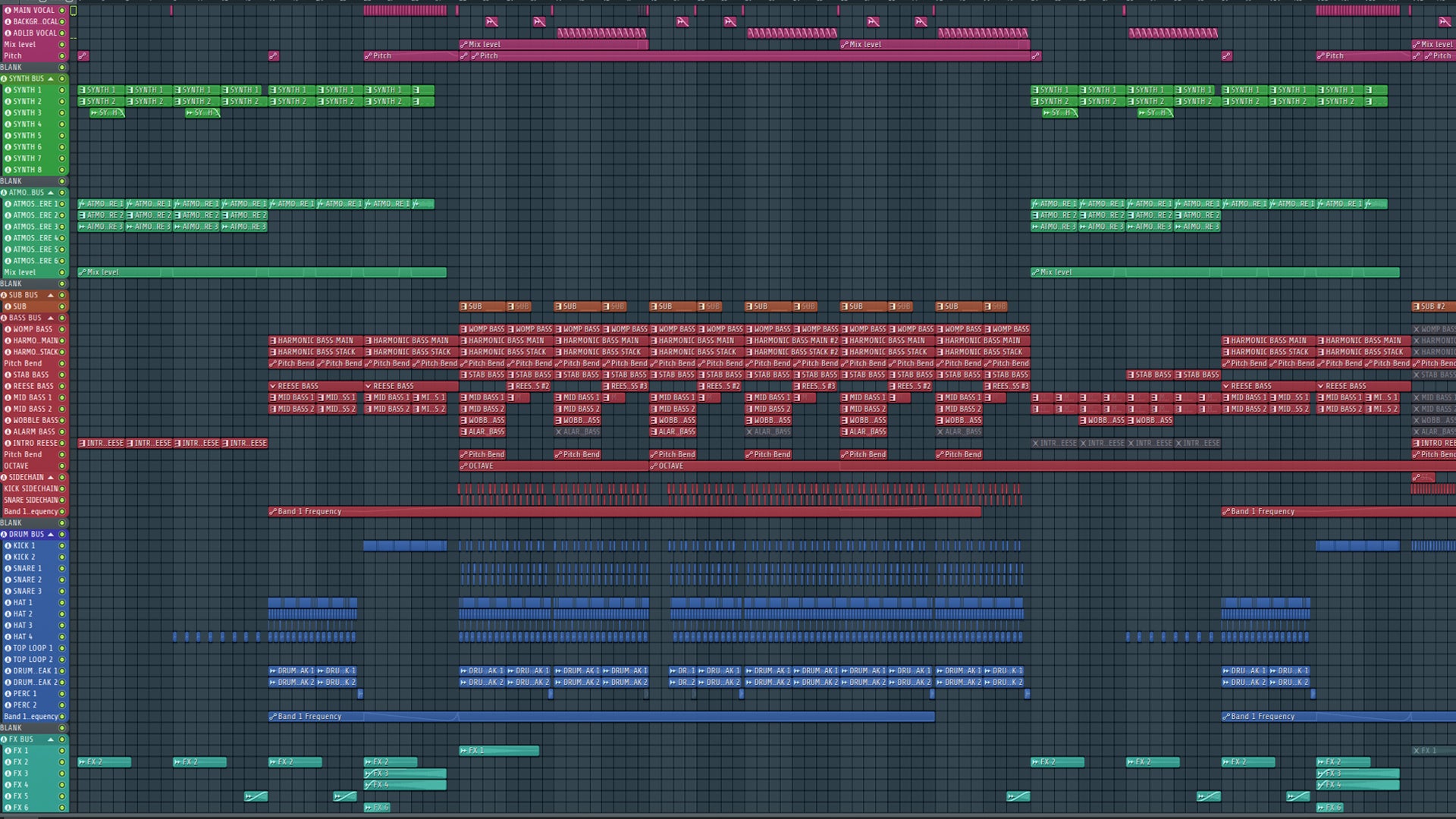Click the track icon on WOMP BASS

pos(8,329)
